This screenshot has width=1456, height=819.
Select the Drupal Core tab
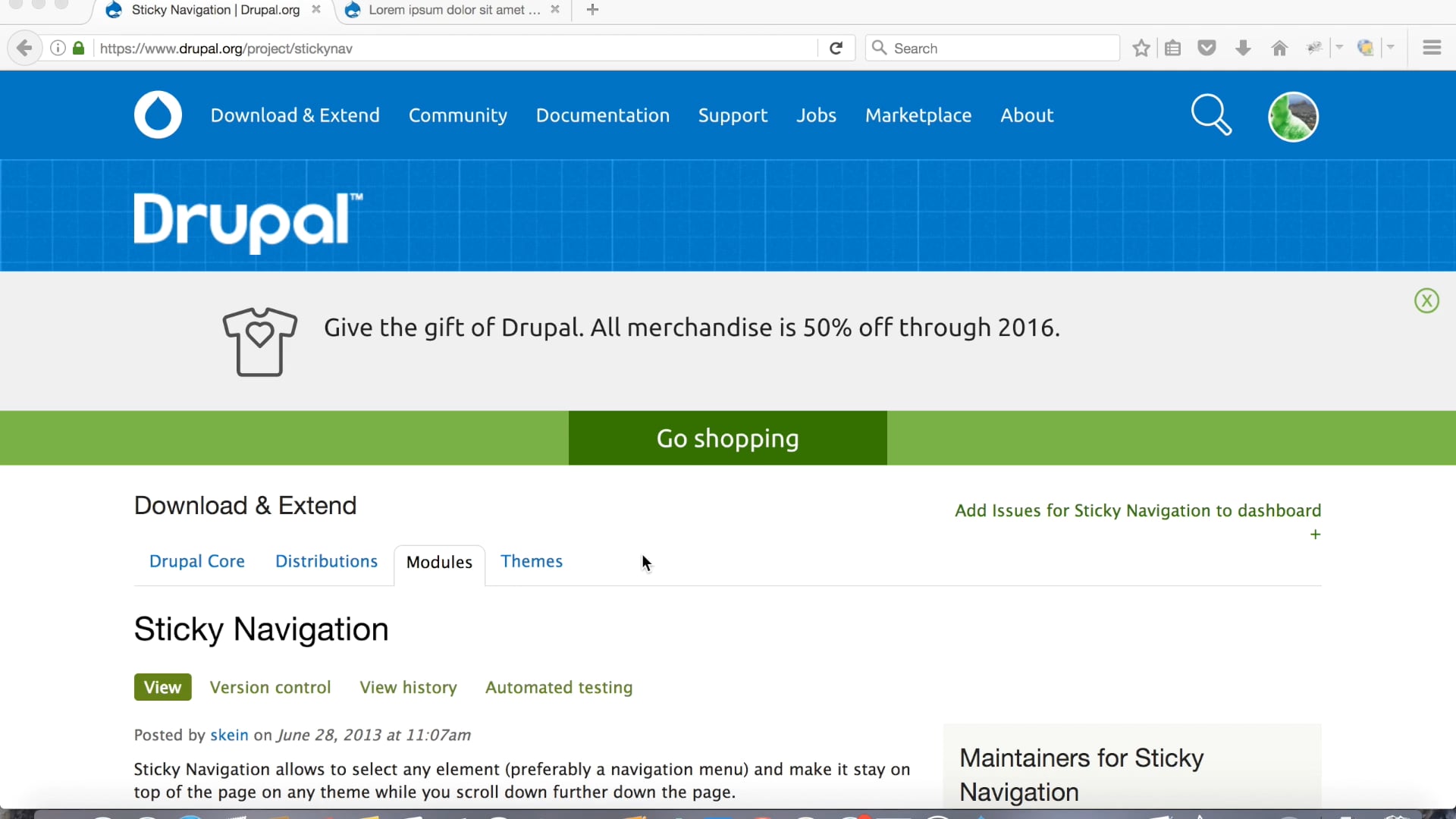click(x=196, y=561)
